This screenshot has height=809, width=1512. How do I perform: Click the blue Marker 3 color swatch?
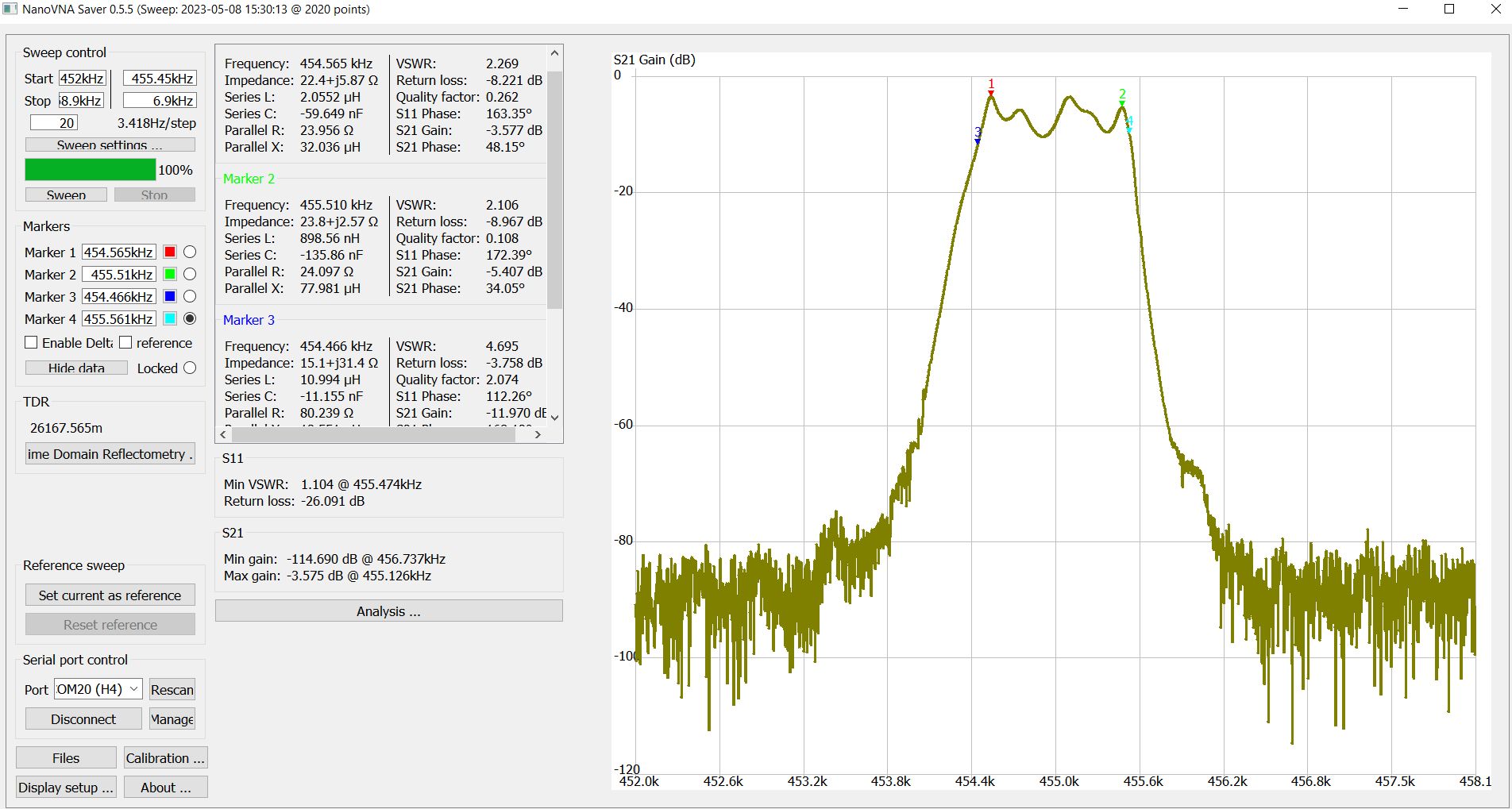169,296
